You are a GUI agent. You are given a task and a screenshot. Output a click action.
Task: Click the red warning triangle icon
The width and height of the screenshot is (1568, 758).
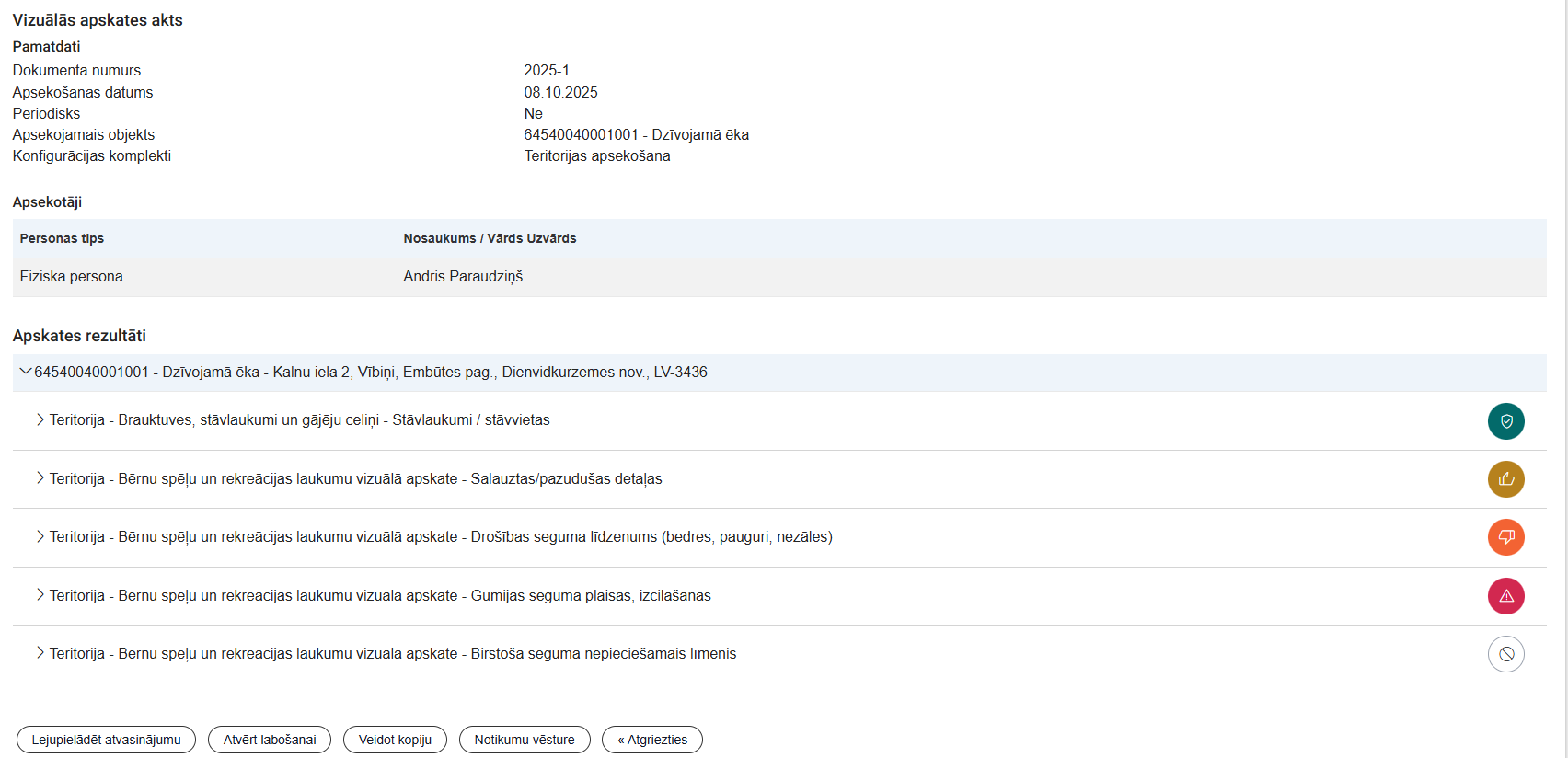[1505, 596]
